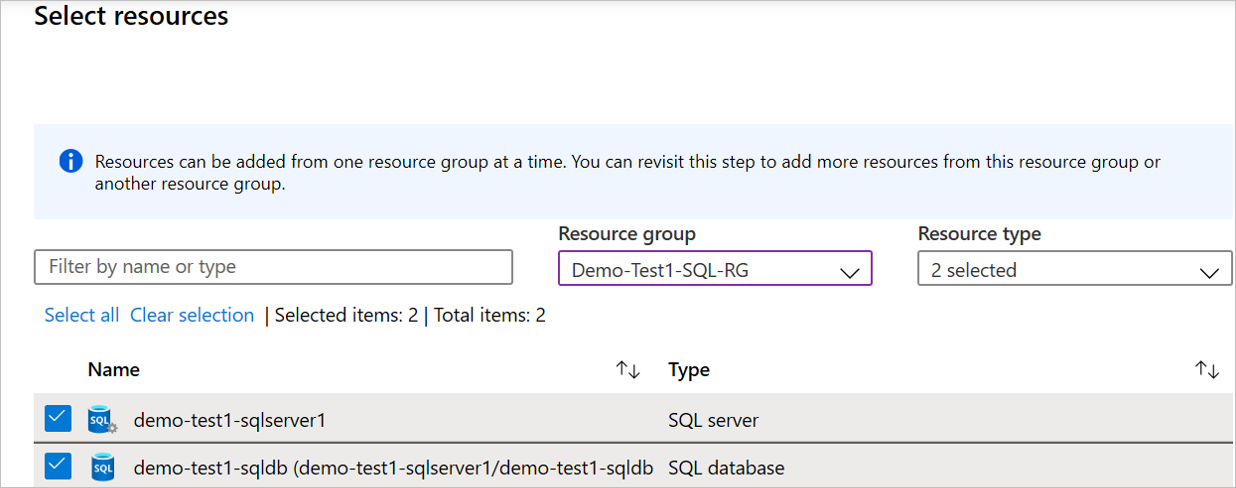
Task: Click the blue information icon in the banner
Action: click(x=71, y=161)
